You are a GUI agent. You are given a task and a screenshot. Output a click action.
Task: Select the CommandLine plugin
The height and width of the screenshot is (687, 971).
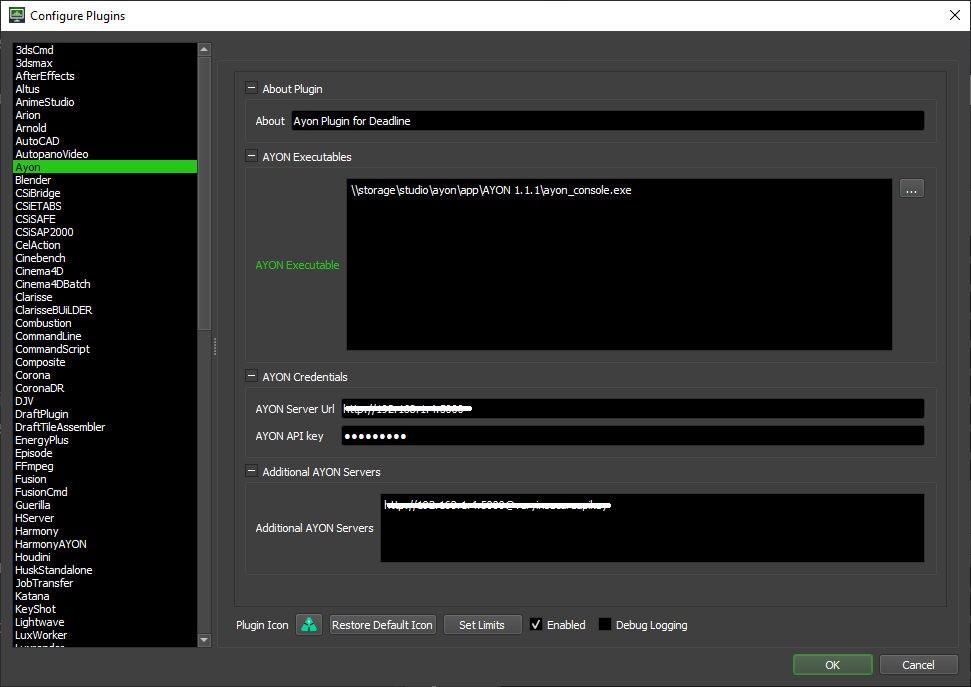(105, 336)
